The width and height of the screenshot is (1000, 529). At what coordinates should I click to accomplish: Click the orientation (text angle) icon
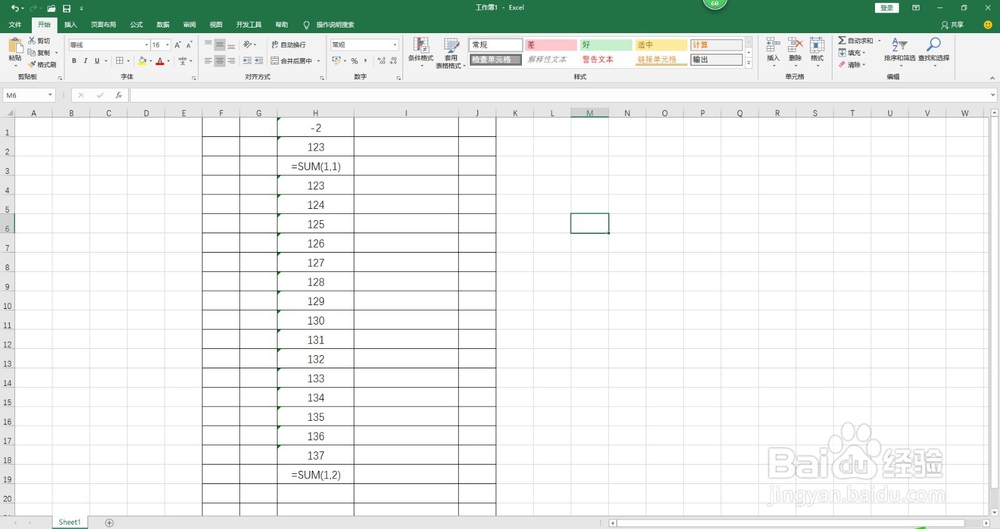247,45
